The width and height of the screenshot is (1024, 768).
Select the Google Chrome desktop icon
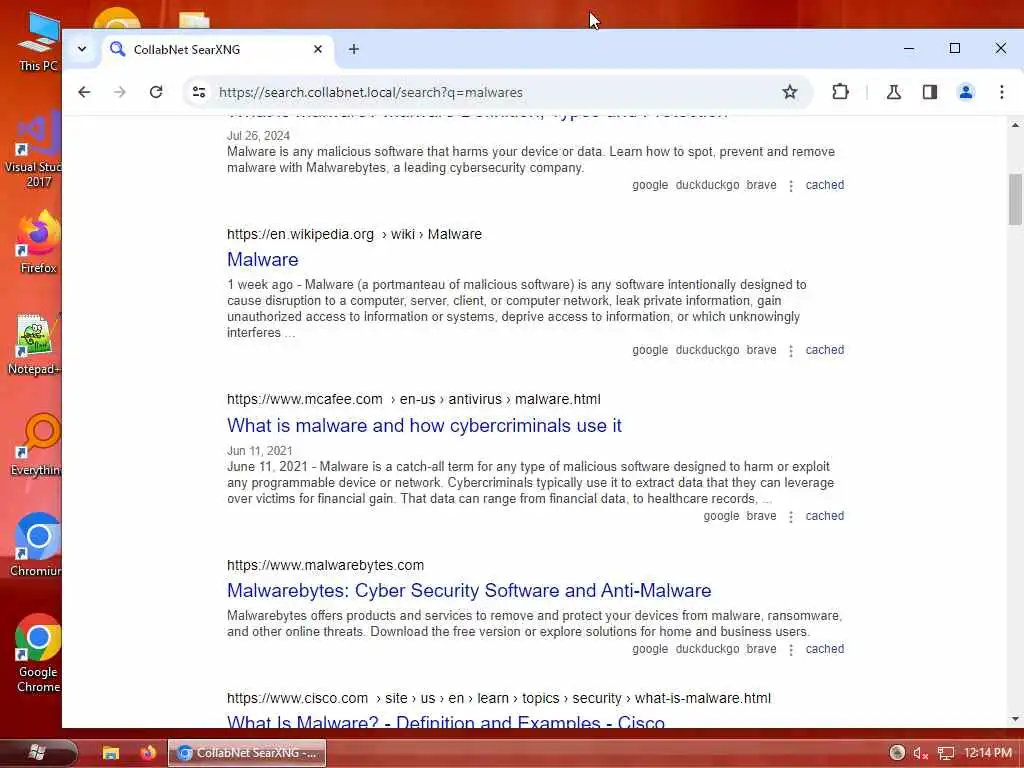[x=38, y=654]
